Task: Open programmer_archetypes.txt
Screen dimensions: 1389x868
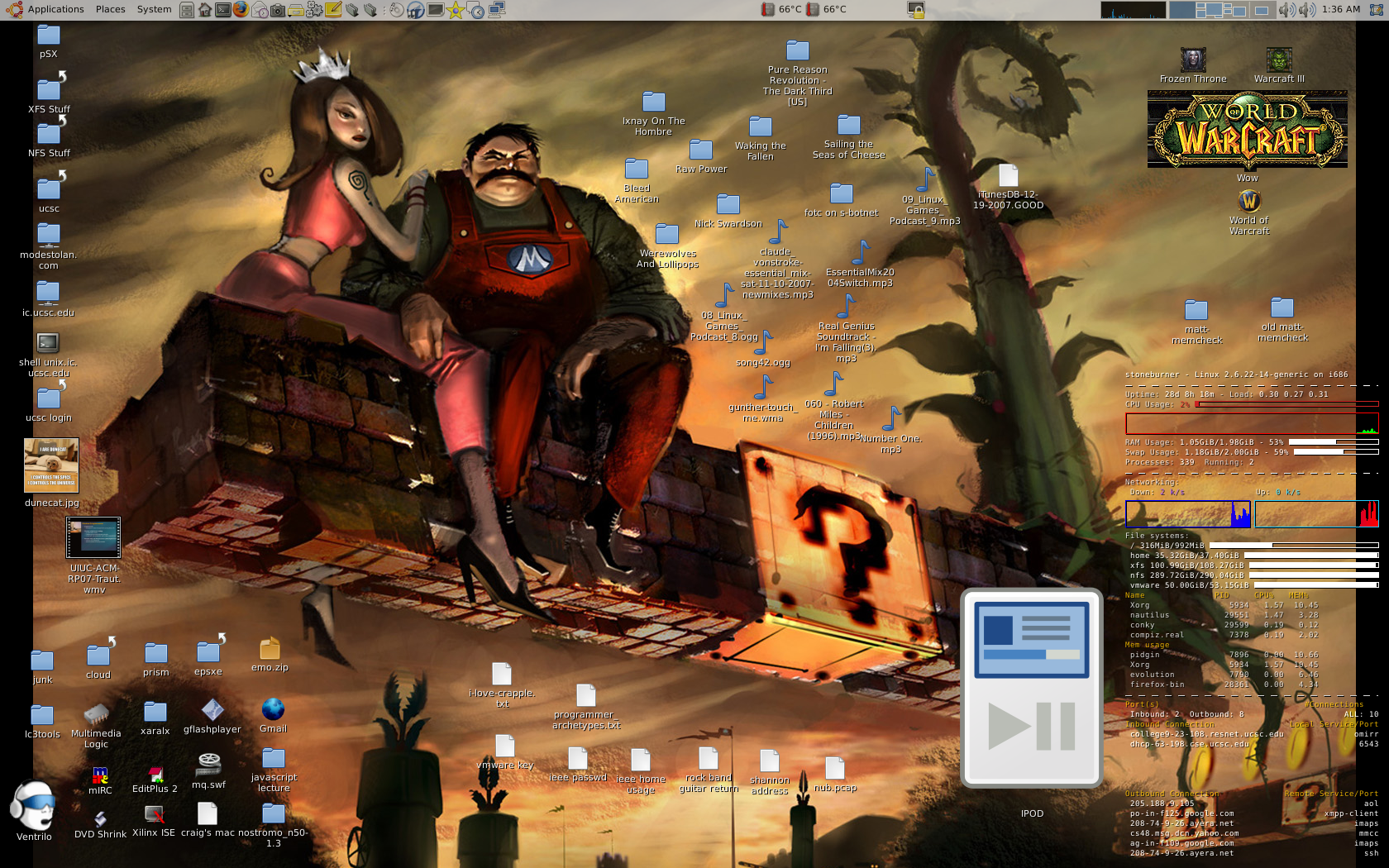Action: [586, 708]
